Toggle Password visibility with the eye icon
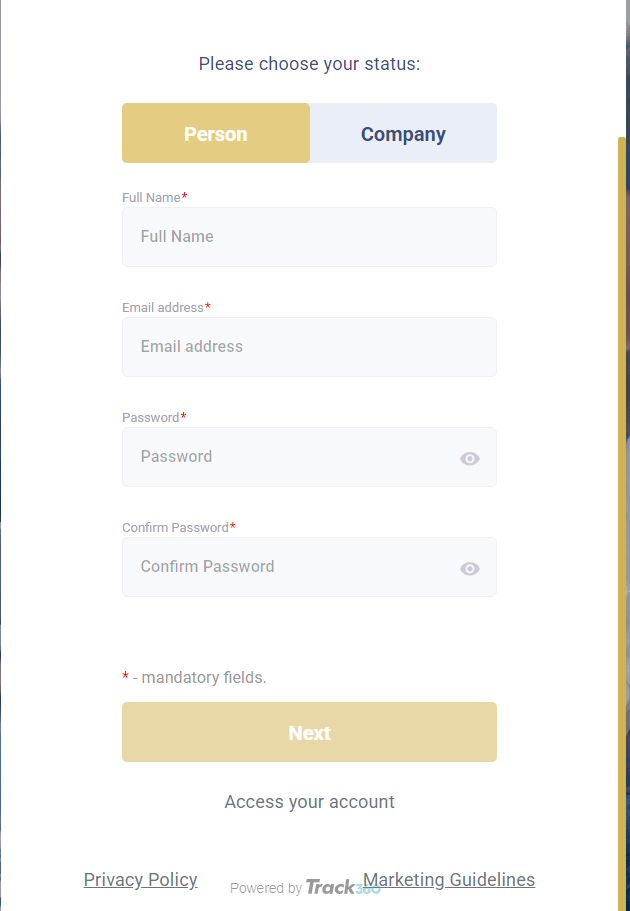The width and height of the screenshot is (630, 911). (470, 458)
